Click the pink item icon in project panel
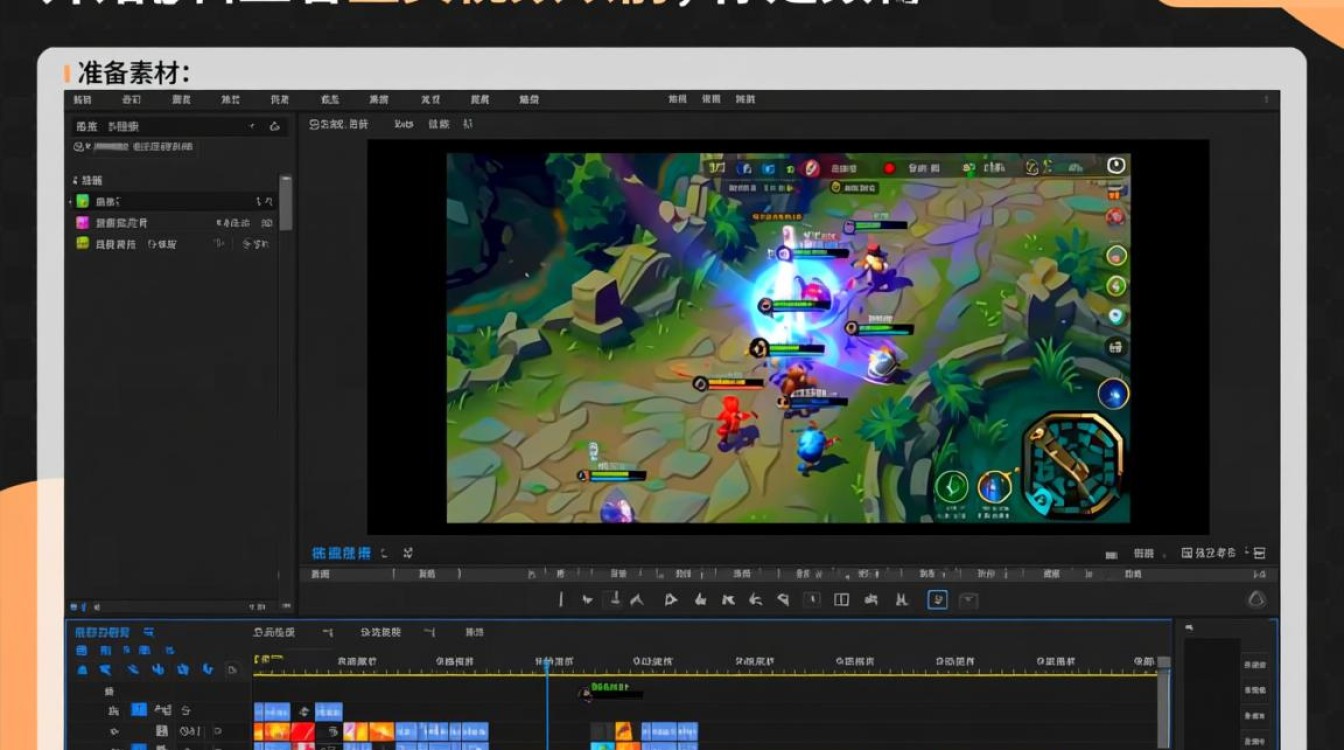This screenshot has width=1344, height=750. (83, 222)
